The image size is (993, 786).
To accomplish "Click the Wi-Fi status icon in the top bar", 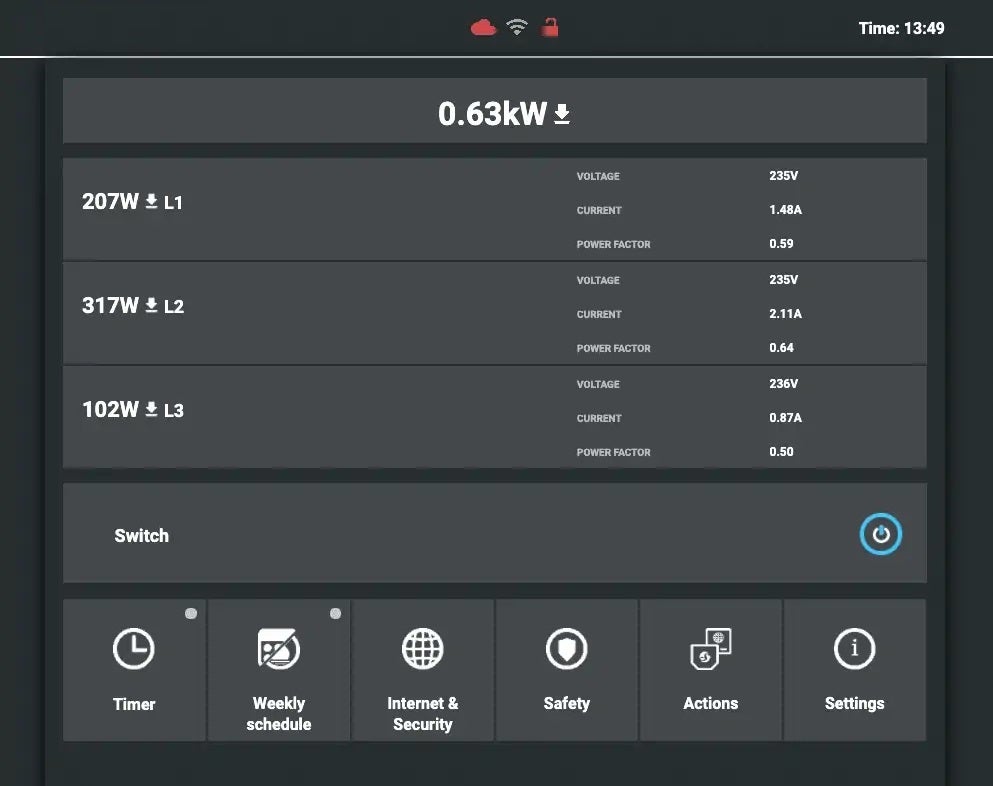I will pyautogui.click(x=517, y=27).
